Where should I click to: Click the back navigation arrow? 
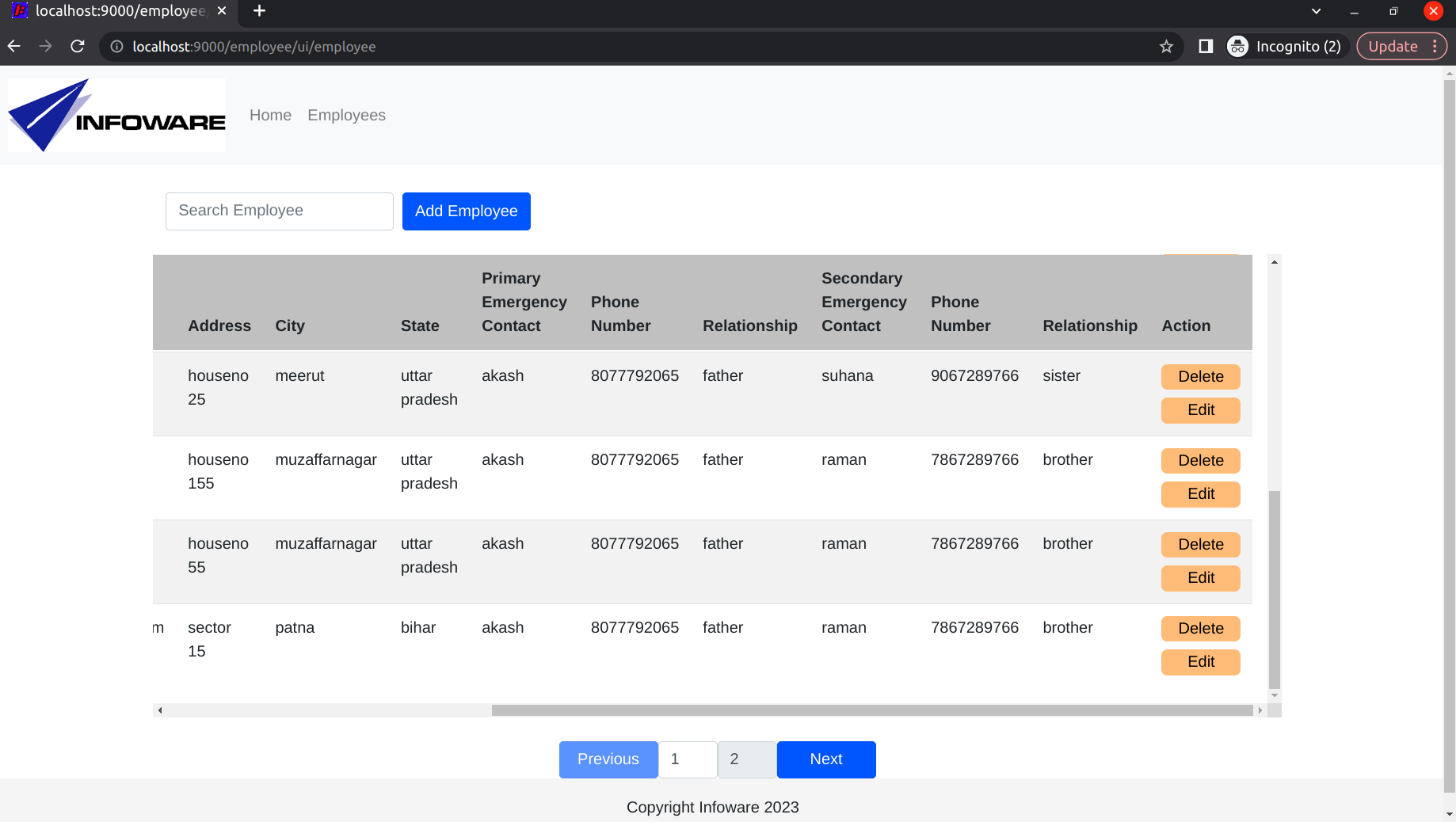(13, 46)
